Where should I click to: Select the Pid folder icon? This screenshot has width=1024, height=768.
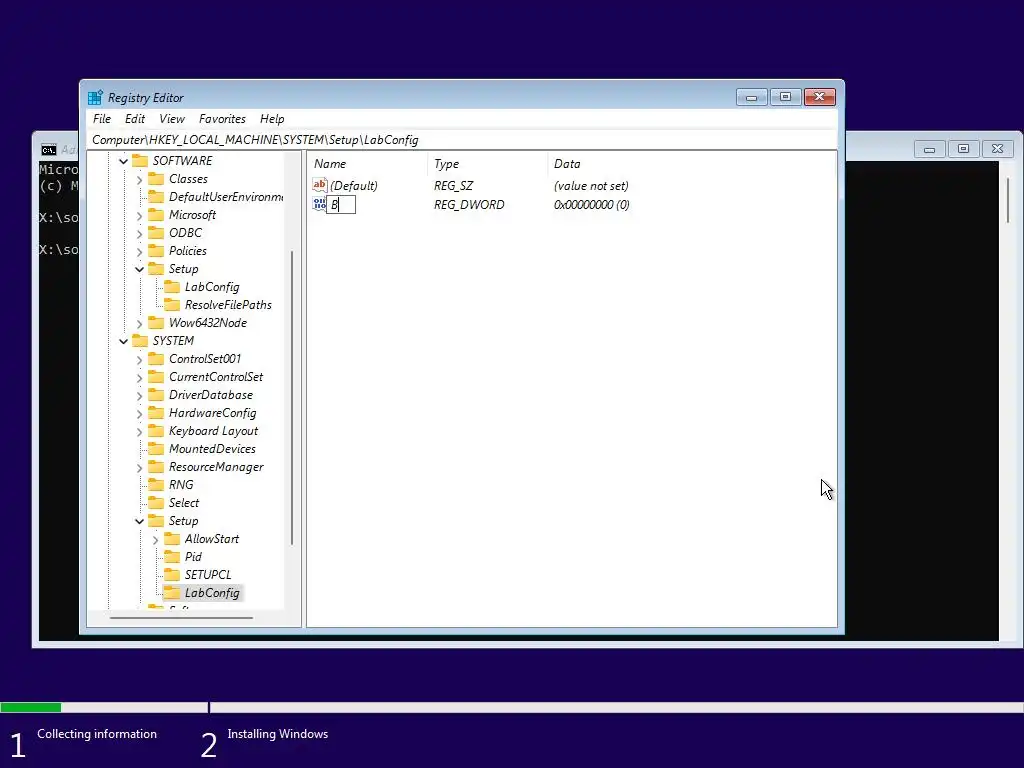tap(172, 556)
